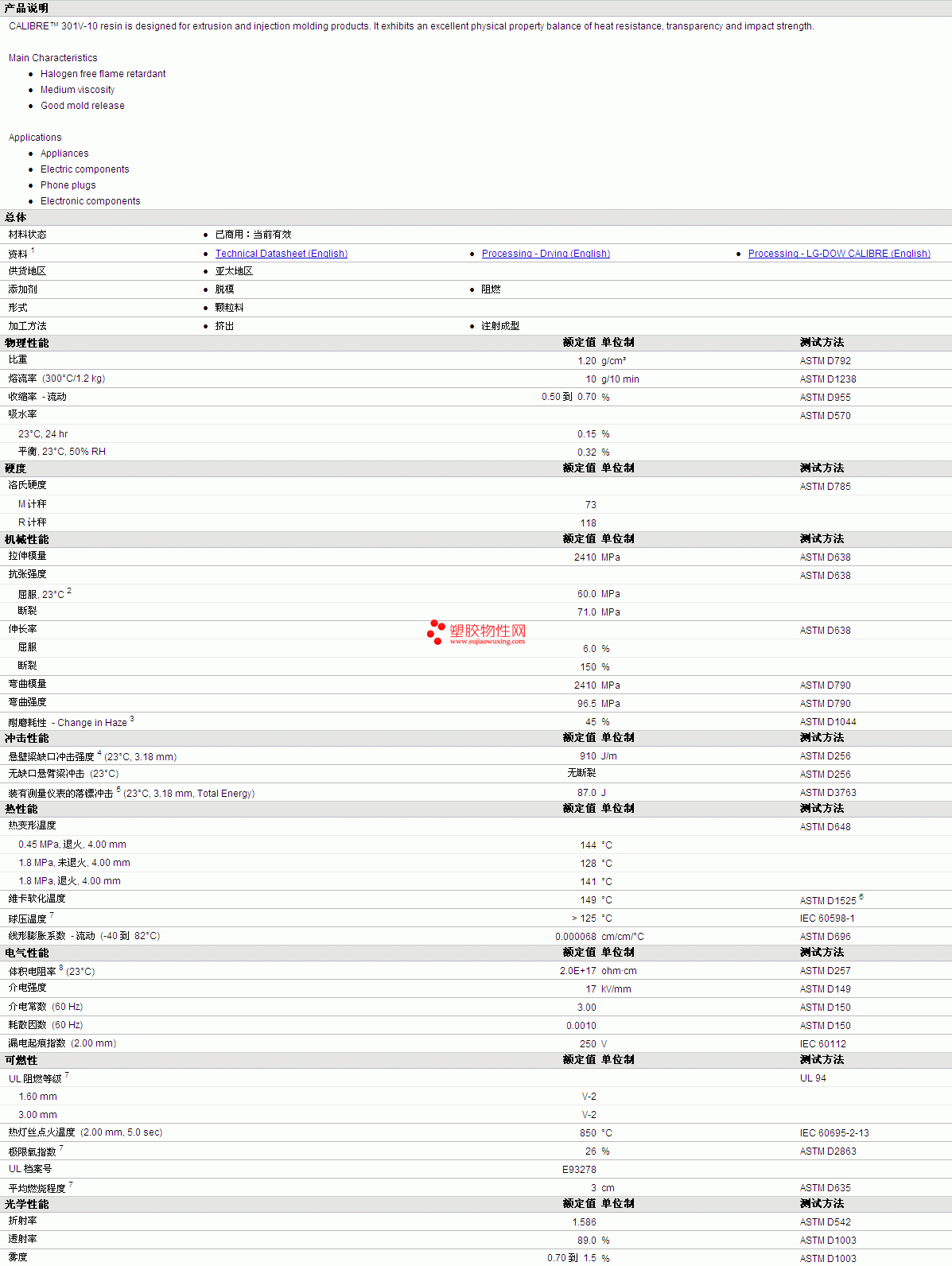Click the 可燃性 section header

click(x=21, y=1060)
